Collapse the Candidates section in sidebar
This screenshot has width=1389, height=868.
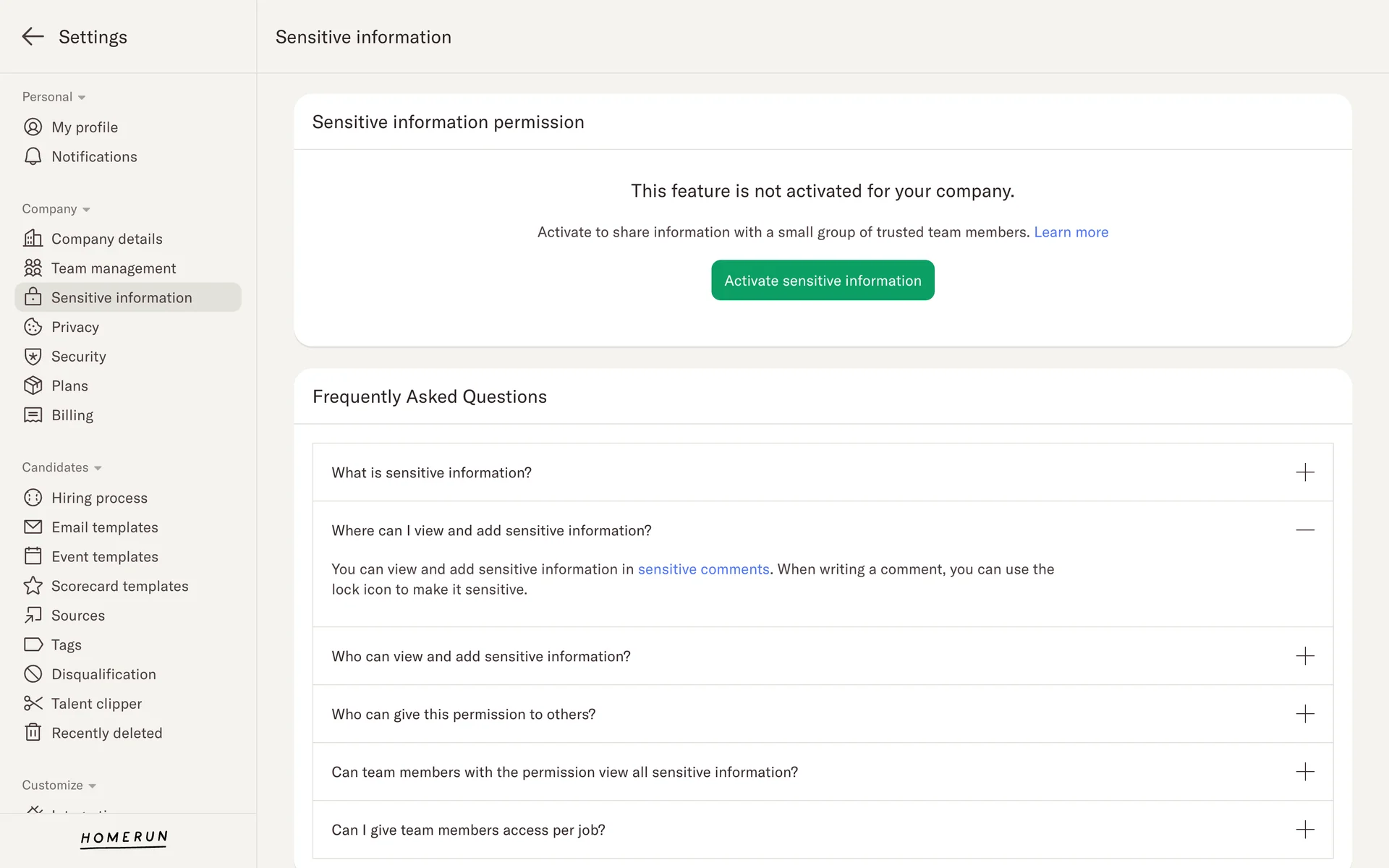point(98,468)
